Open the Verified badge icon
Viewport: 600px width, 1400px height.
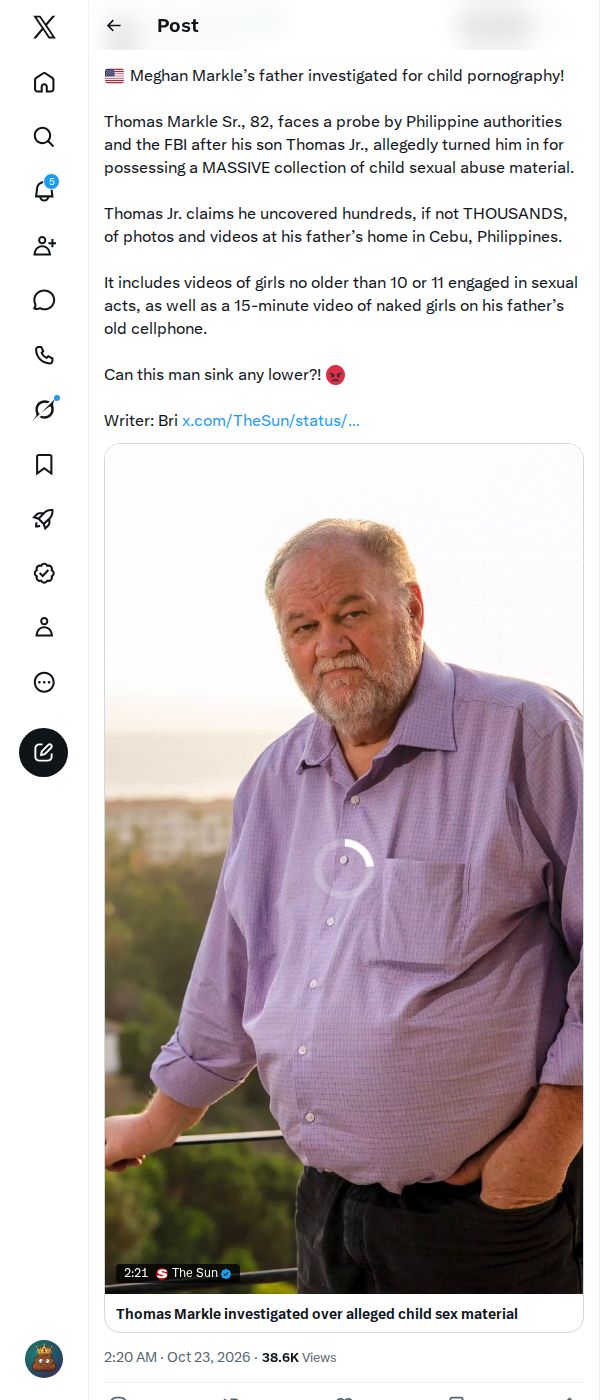[44, 573]
